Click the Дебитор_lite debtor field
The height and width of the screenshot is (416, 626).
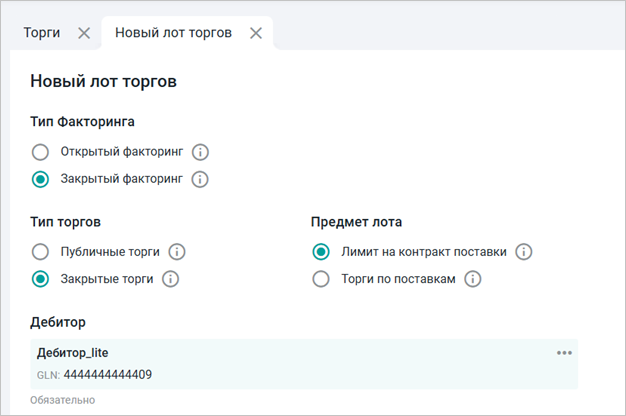click(x=300, y=363)
